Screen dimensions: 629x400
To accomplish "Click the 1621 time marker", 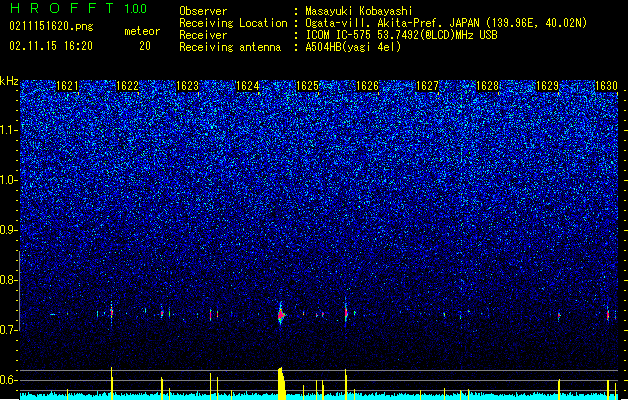I will click(x=67, y=86).
